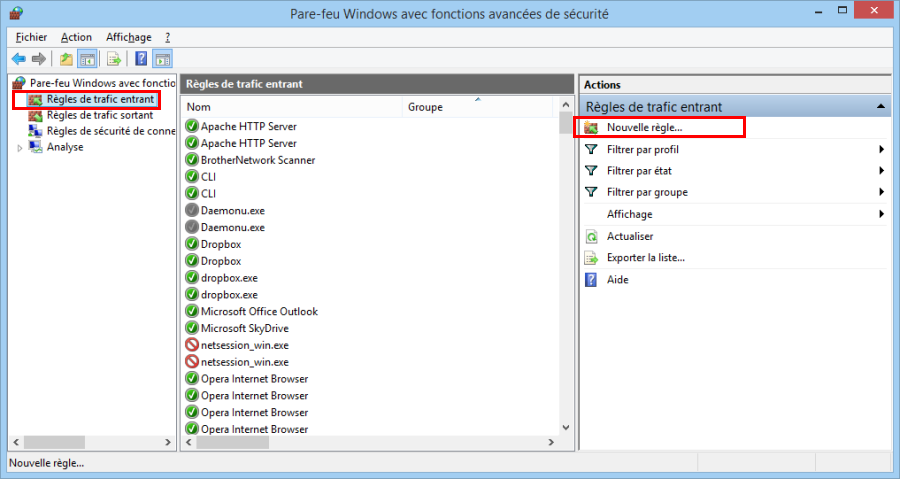Click Filtrer par état action
The image size is (900, 479).
639,170
